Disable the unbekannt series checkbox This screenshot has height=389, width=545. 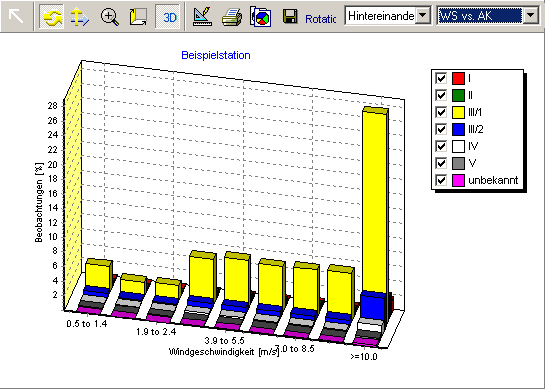(441, 180)
